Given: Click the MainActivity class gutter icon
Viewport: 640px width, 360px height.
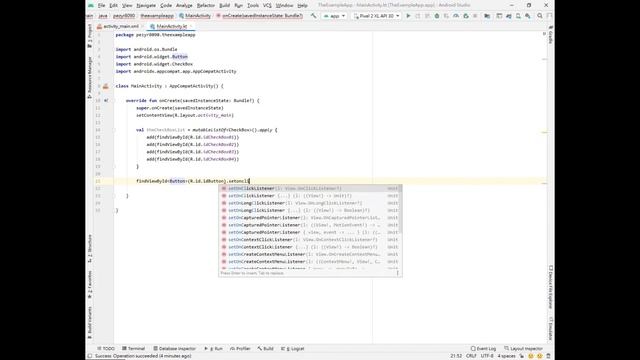Looking at the screenshot, I should pyautogui.click(x=106, y=86).
